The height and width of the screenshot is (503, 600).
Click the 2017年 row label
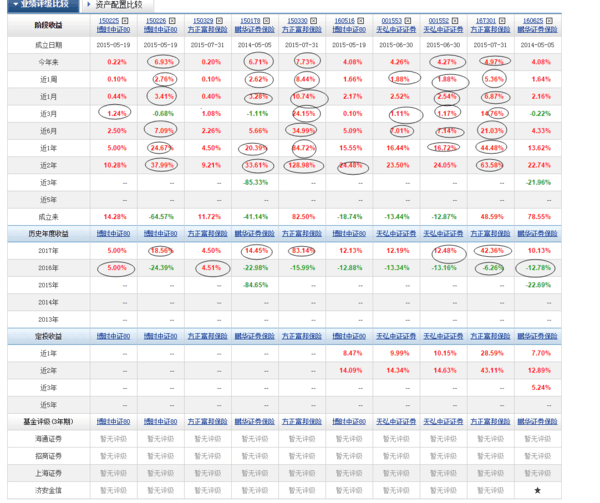pos(49,251)
